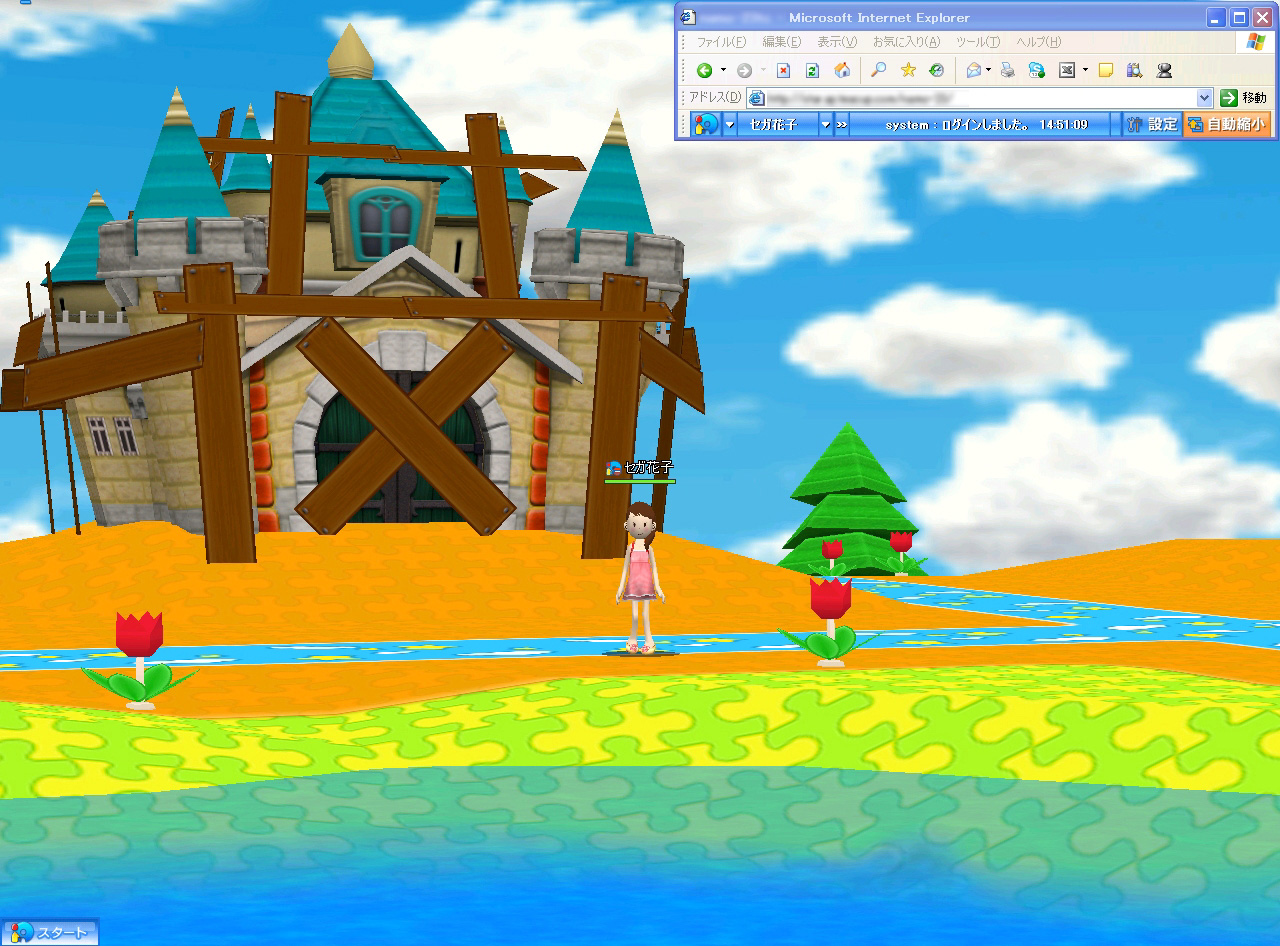The image size is (1280, 946).
Task: Open Favorites with the star icon
Action: pyautogui.click(x=908, y=70)
